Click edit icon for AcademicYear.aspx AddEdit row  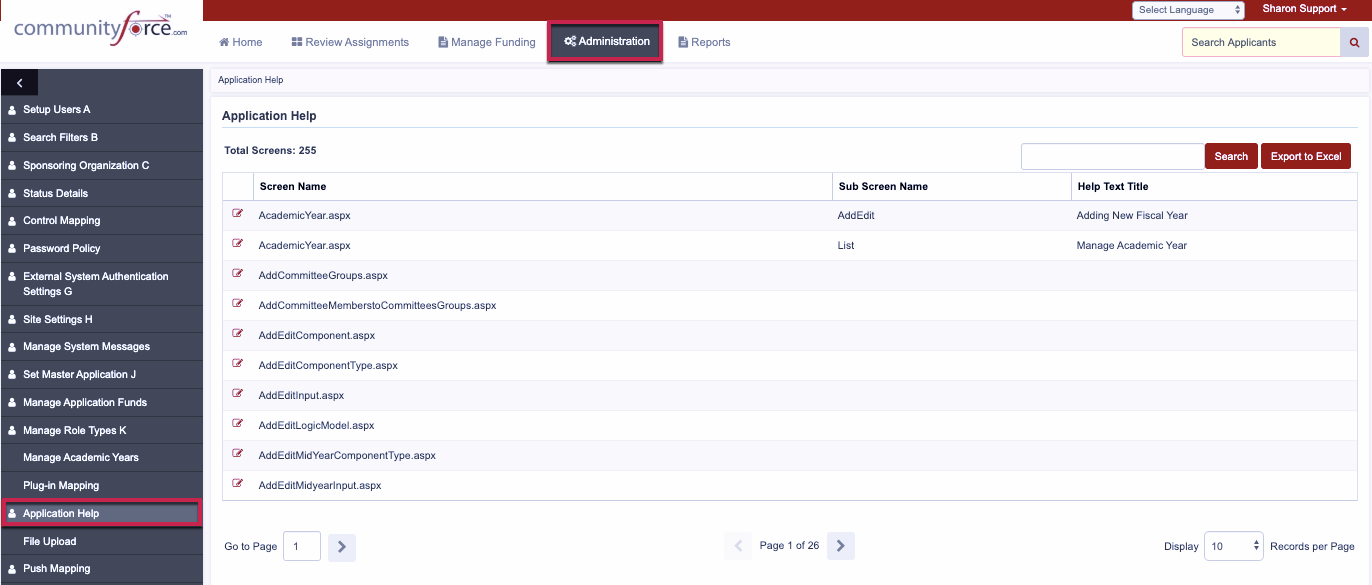[x=238, y=214]
